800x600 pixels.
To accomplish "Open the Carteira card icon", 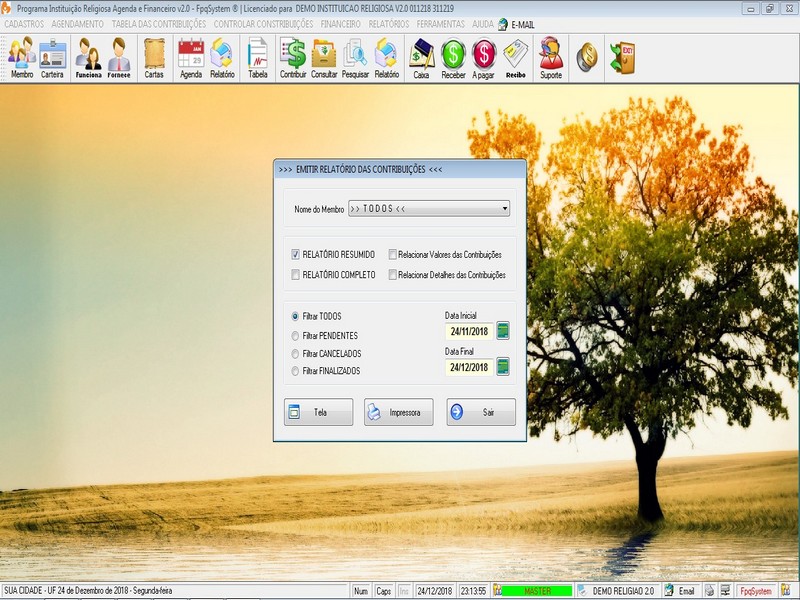I will tap(53, 58).
